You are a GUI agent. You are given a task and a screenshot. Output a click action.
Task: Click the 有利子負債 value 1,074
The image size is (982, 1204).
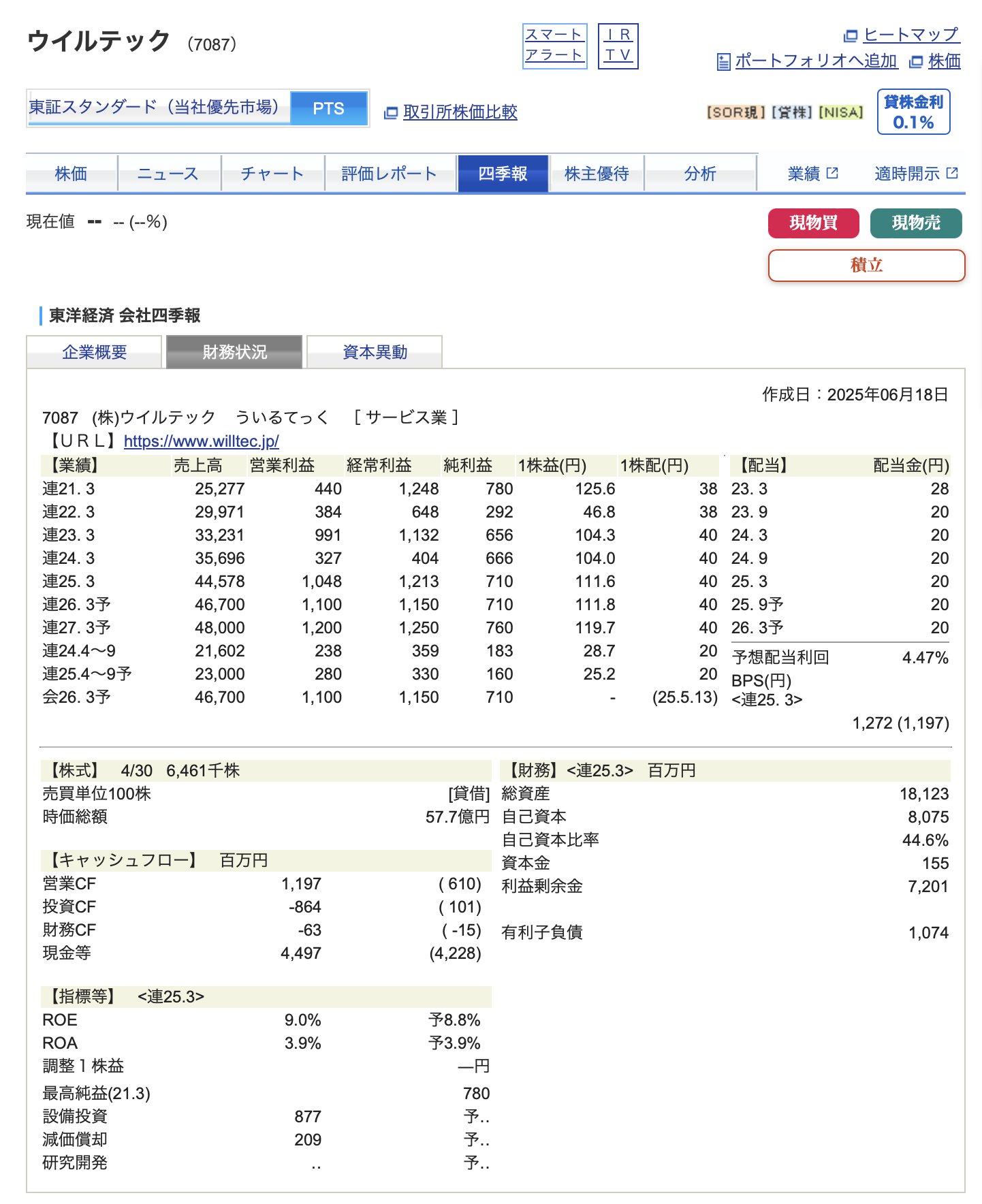[x=929, y=933]
